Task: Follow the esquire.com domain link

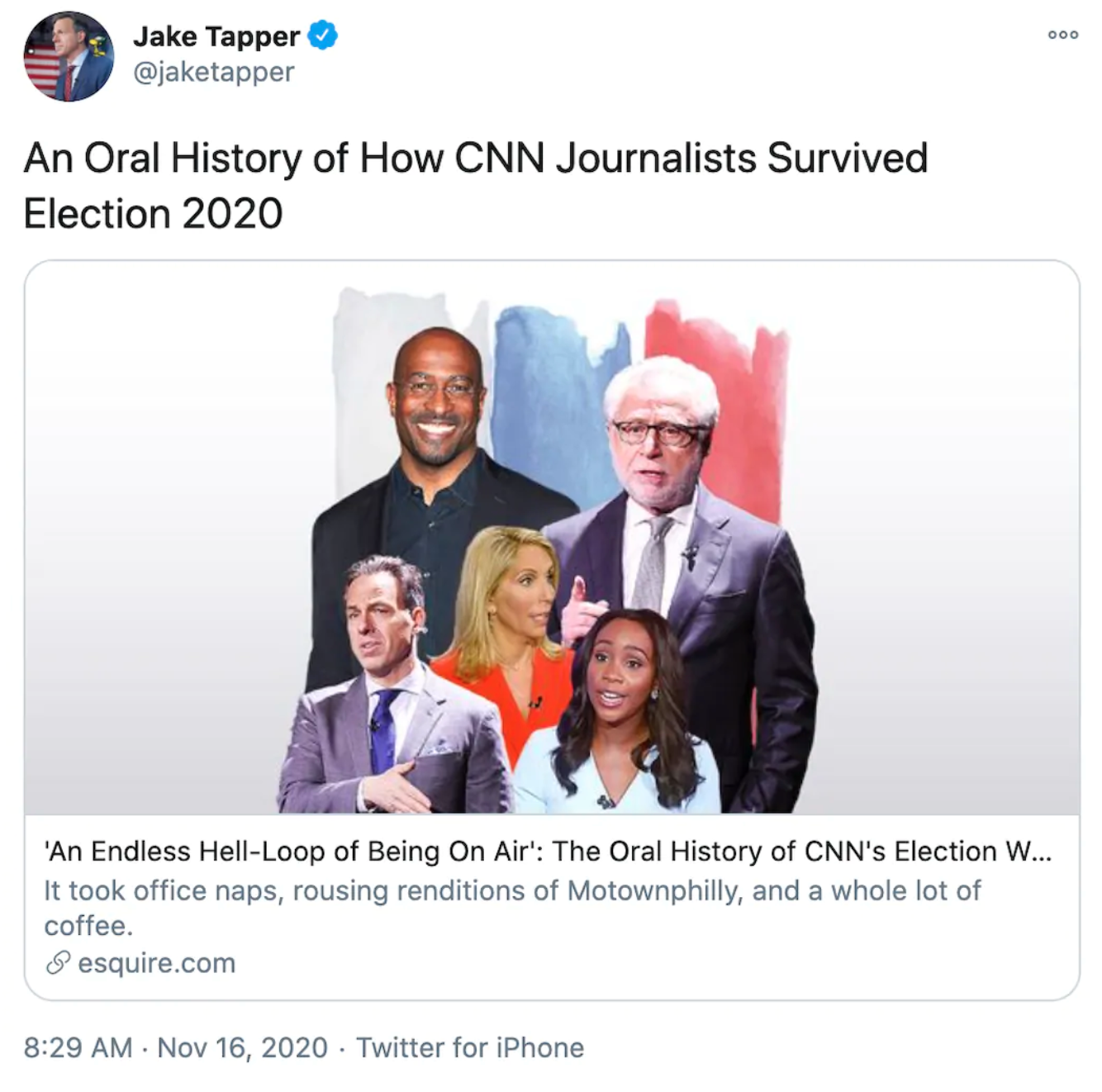Action: [156, 963]
